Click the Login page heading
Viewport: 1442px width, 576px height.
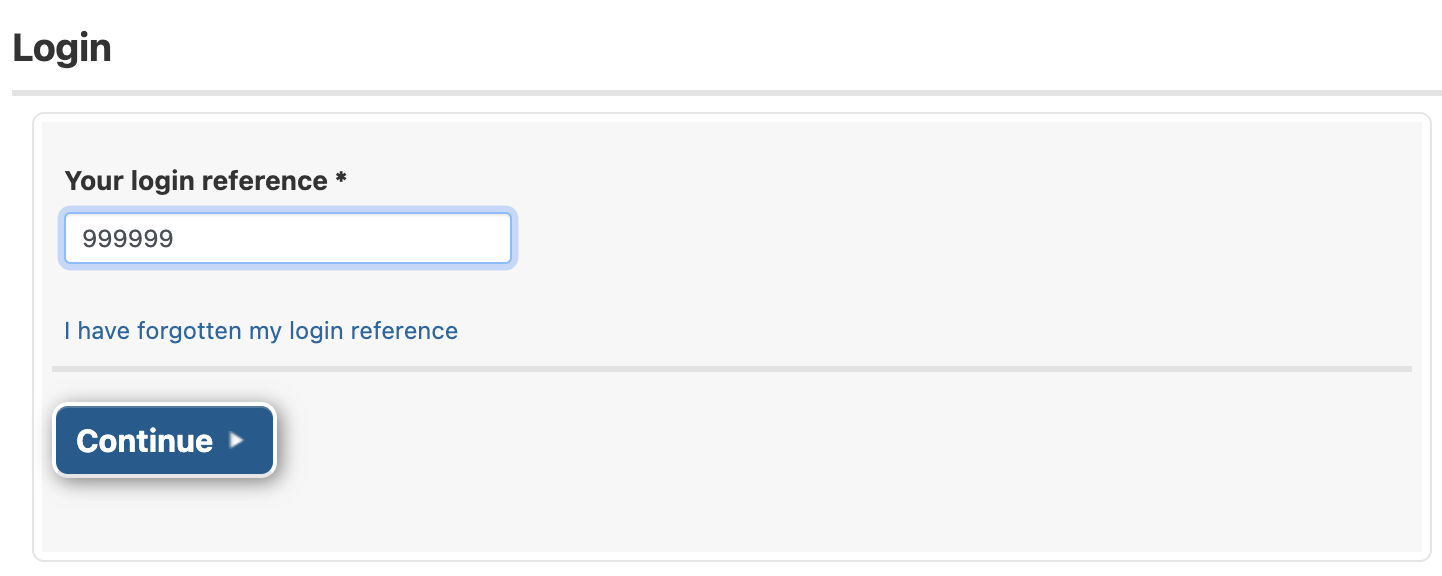tap(62, 47)
